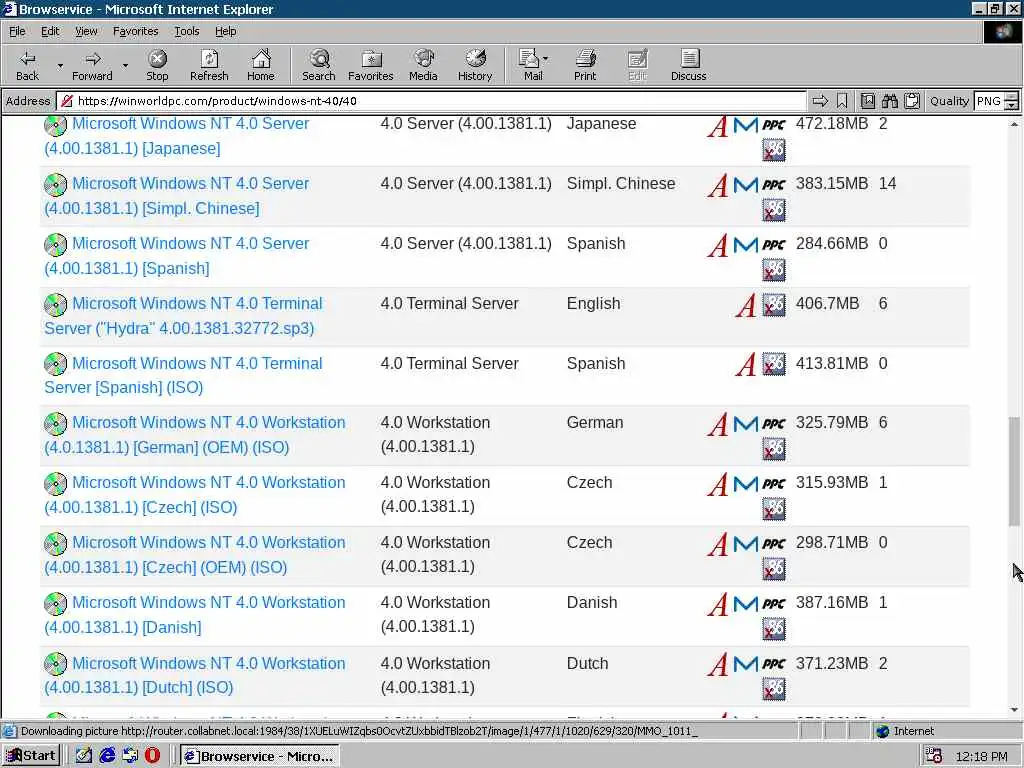Click the 325.79MB size value
1024x768 pixels.
[x=831, y=423]
